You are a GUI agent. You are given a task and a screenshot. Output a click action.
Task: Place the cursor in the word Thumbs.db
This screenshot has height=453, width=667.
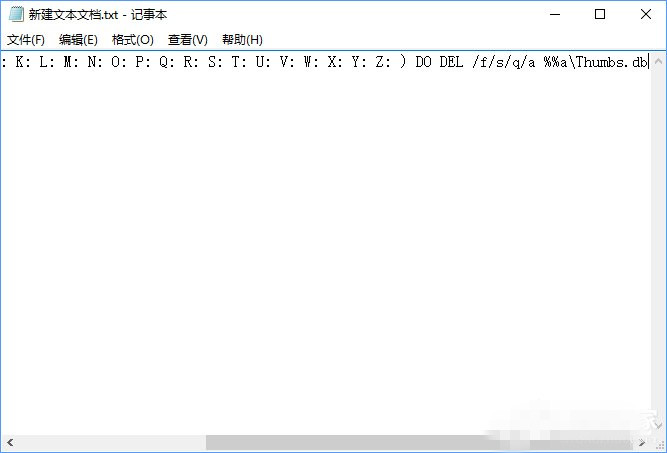610,62
